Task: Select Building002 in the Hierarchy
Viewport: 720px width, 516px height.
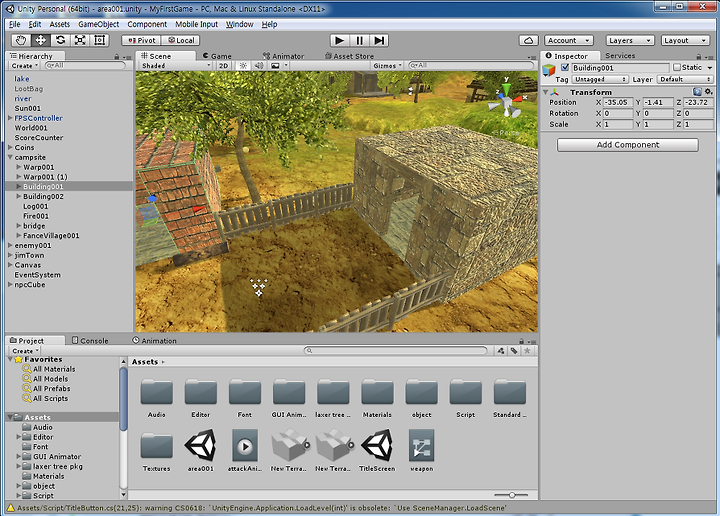Action: click(44, 196)
